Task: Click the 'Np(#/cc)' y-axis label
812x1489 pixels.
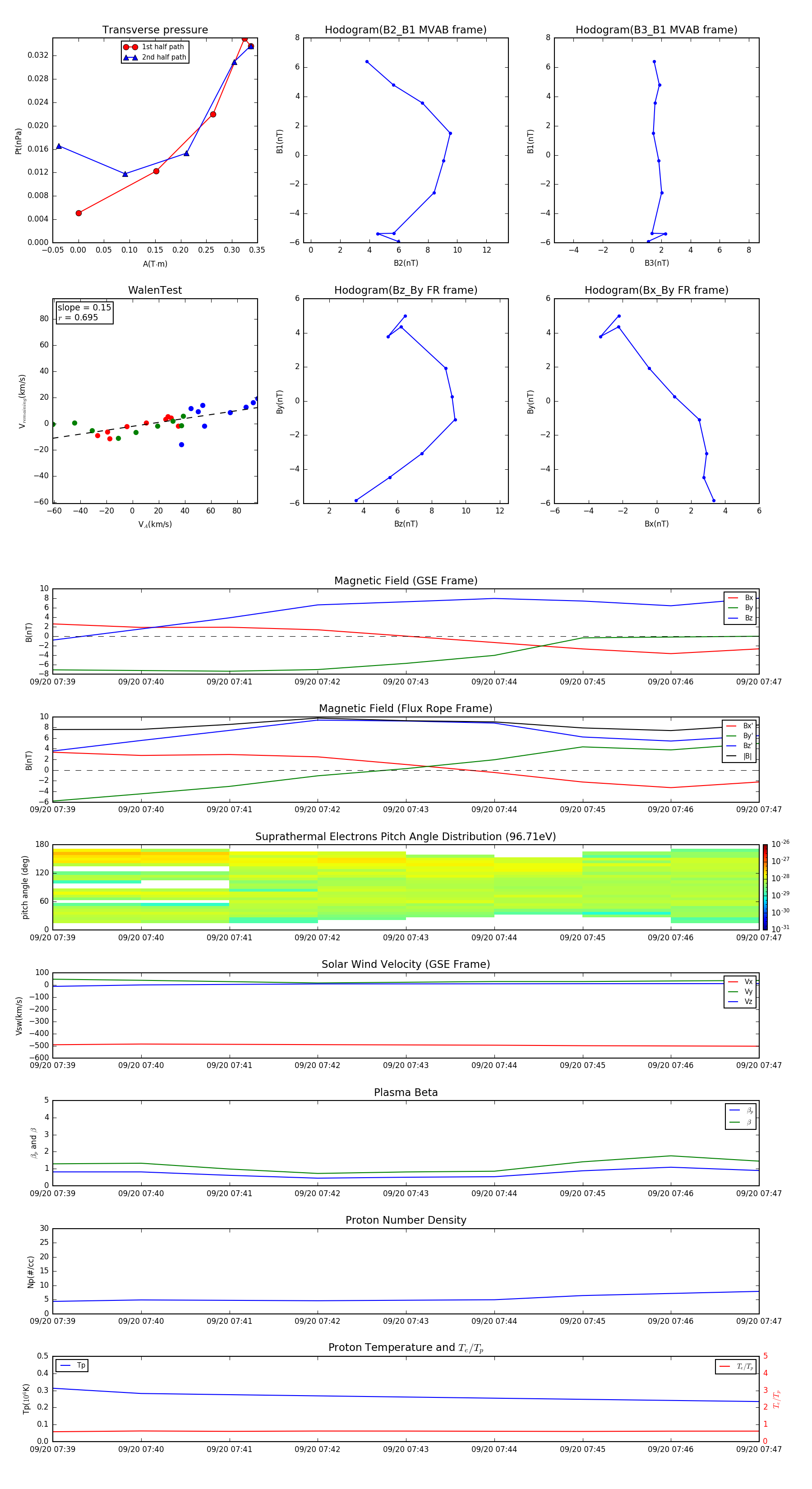Action: coord(31,1271)
